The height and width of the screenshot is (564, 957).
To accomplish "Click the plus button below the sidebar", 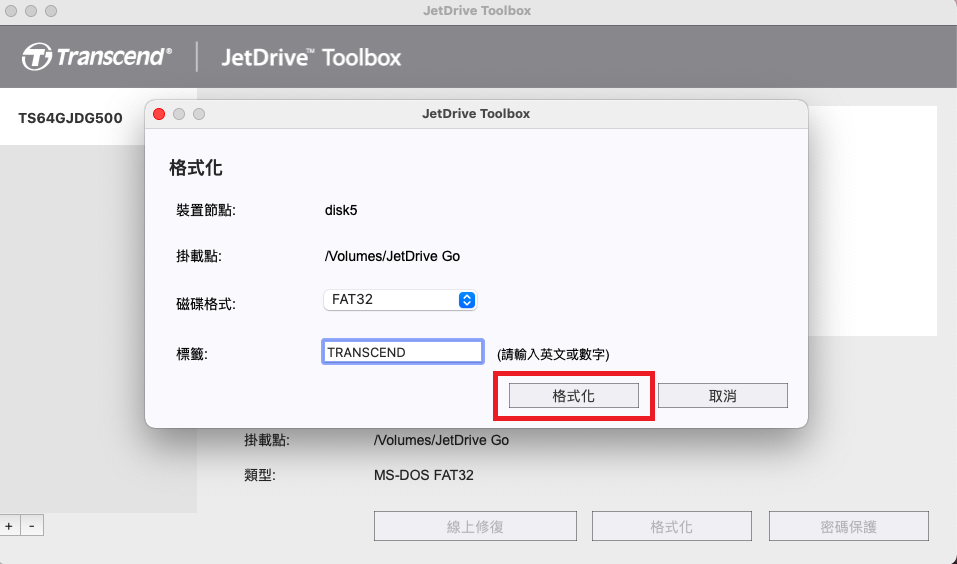I will point(9,526).
